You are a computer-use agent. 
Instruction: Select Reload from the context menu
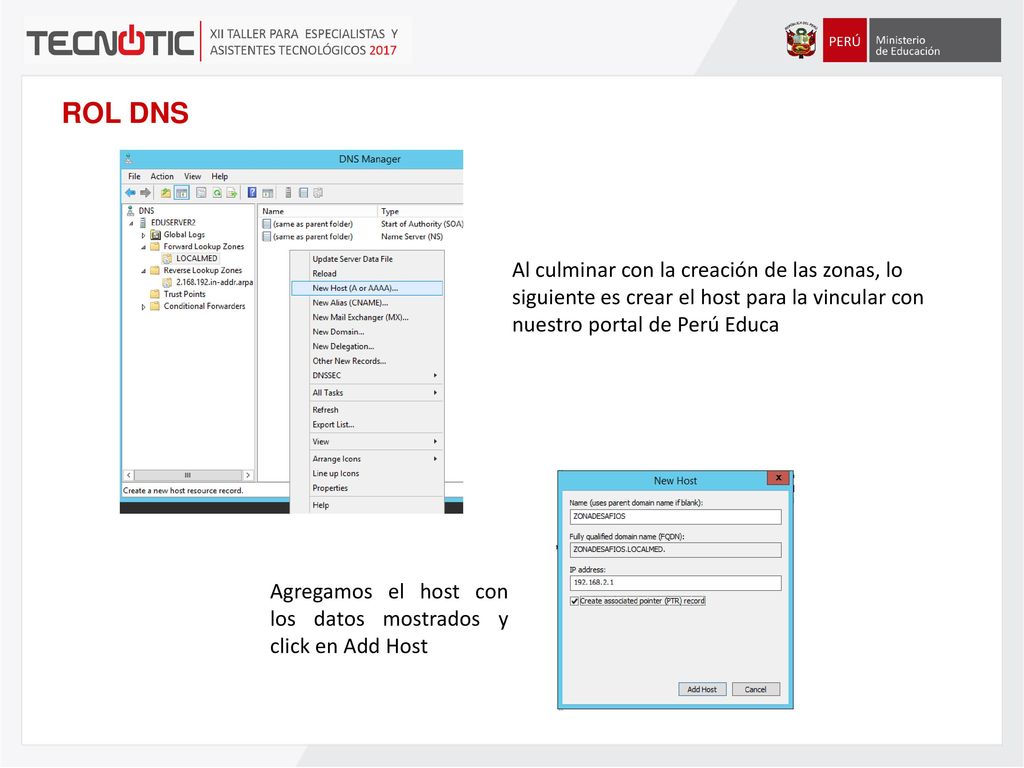[367, 274]
